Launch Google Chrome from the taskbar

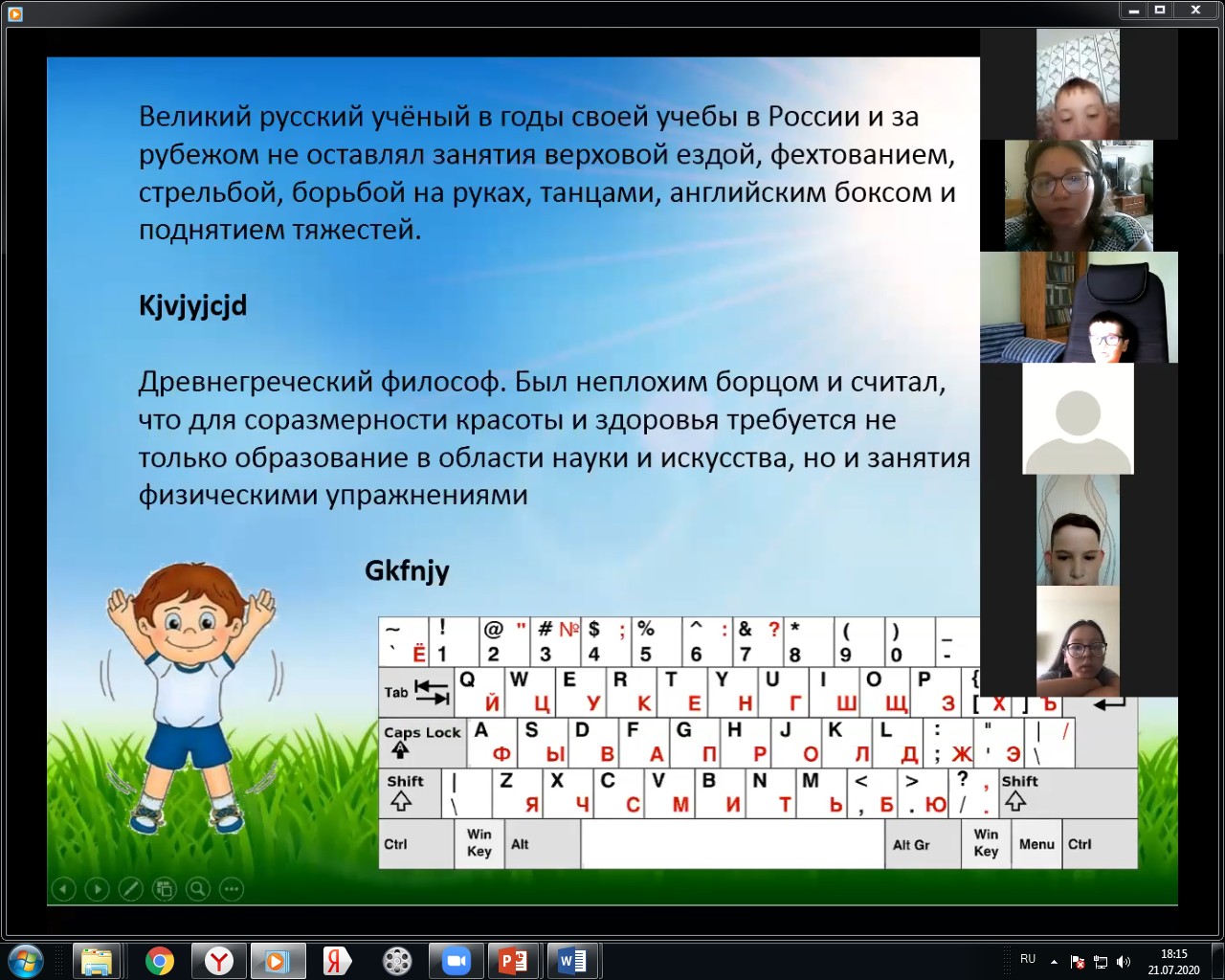pyautogui.click(x=160, y=960)
